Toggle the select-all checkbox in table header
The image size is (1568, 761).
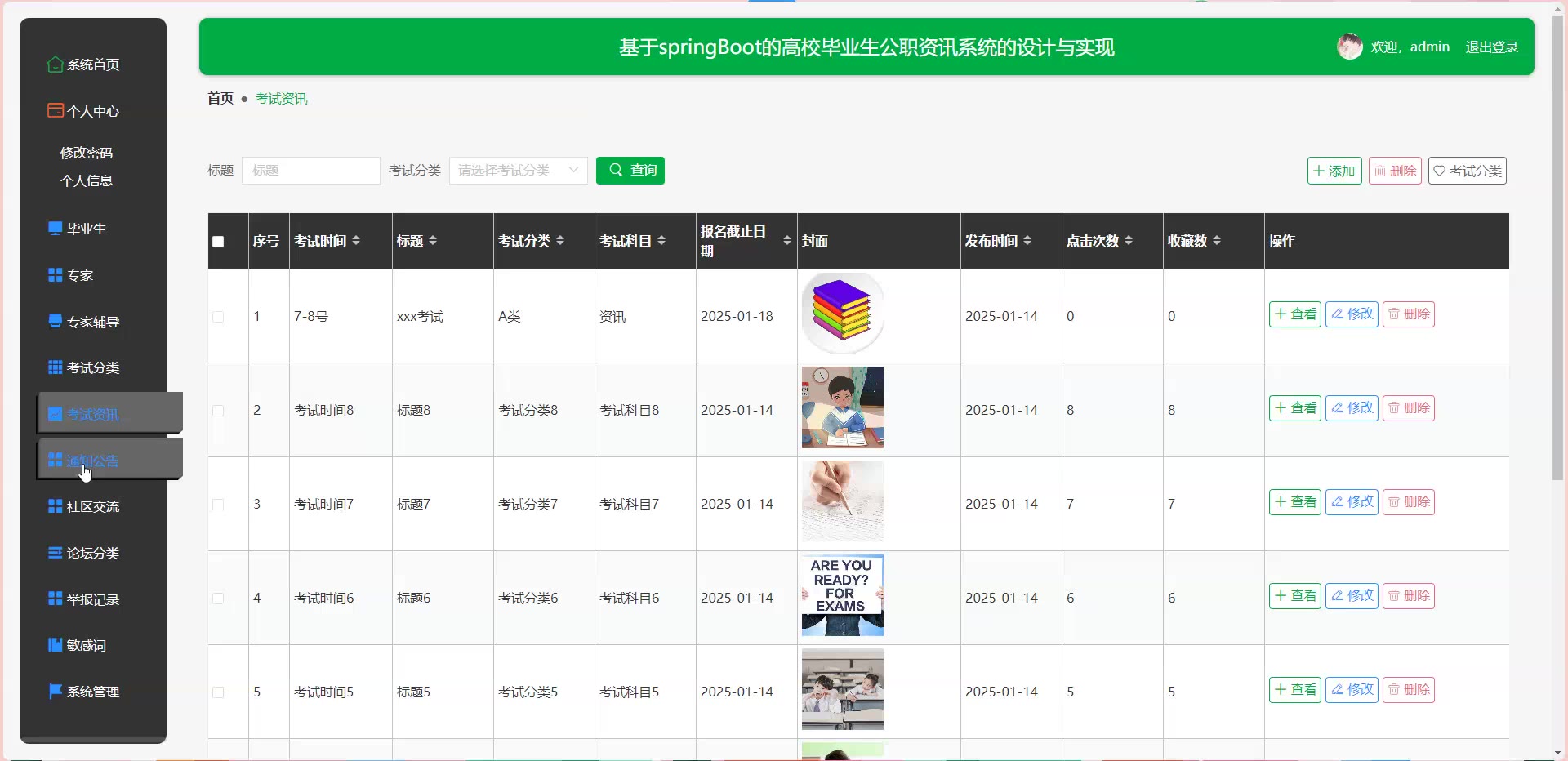tap(218, 242)
